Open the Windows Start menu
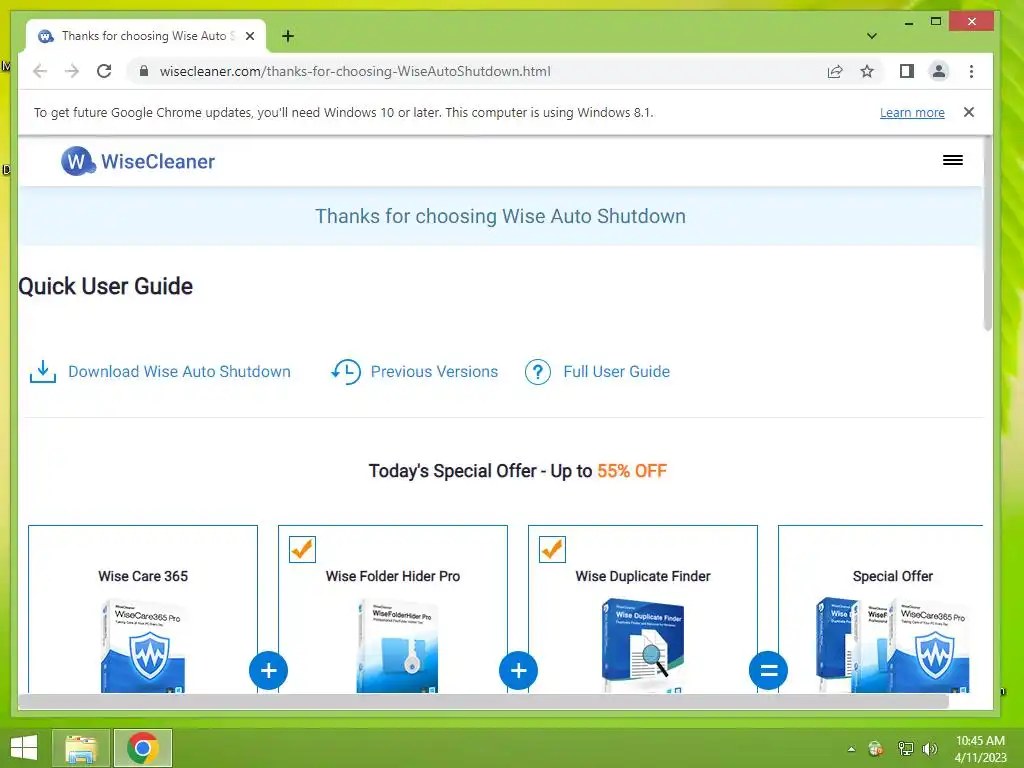The image size is (1024, 768). [x=24, y=748]
